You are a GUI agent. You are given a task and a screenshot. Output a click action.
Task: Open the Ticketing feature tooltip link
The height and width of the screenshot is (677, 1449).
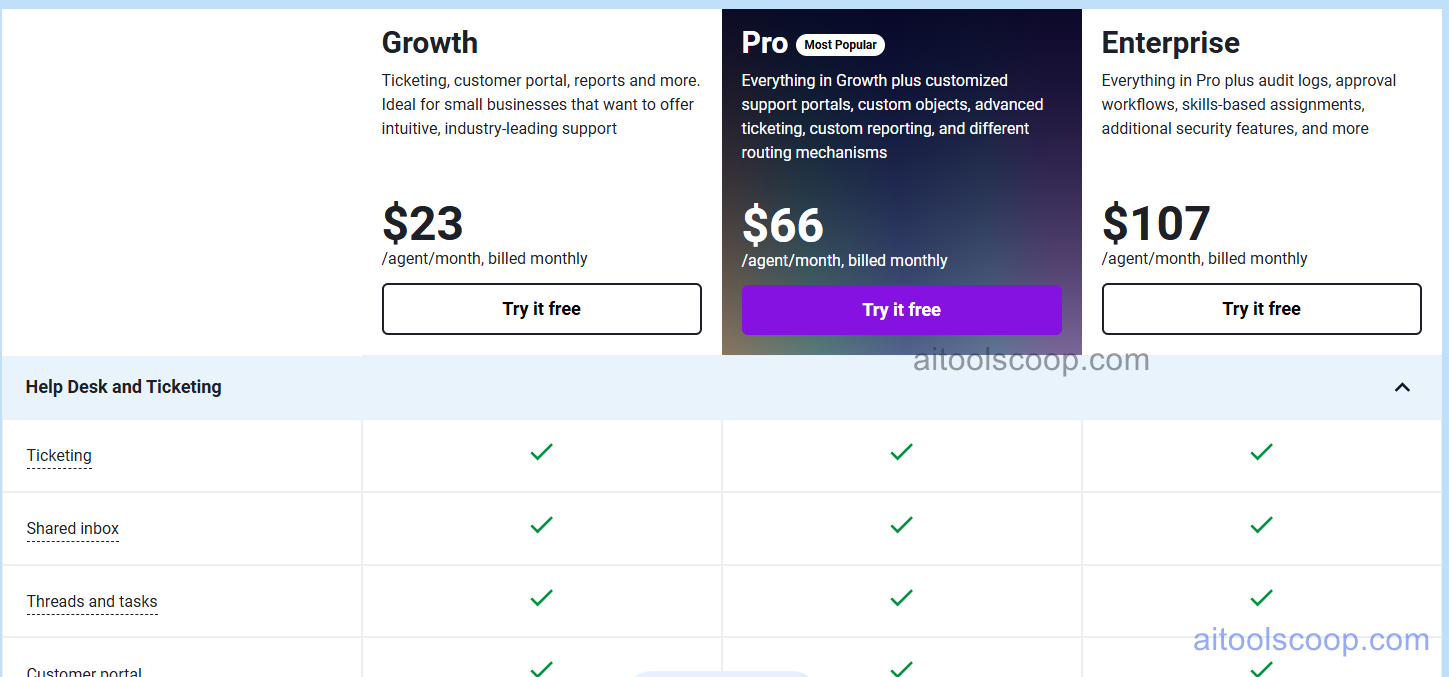click(x=58, y=455)
